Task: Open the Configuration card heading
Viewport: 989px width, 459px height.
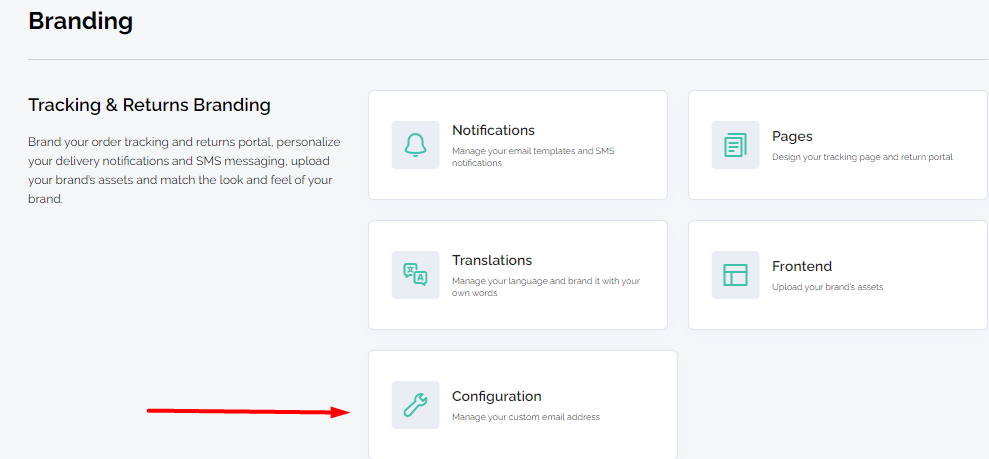Action: pos(496,397)
